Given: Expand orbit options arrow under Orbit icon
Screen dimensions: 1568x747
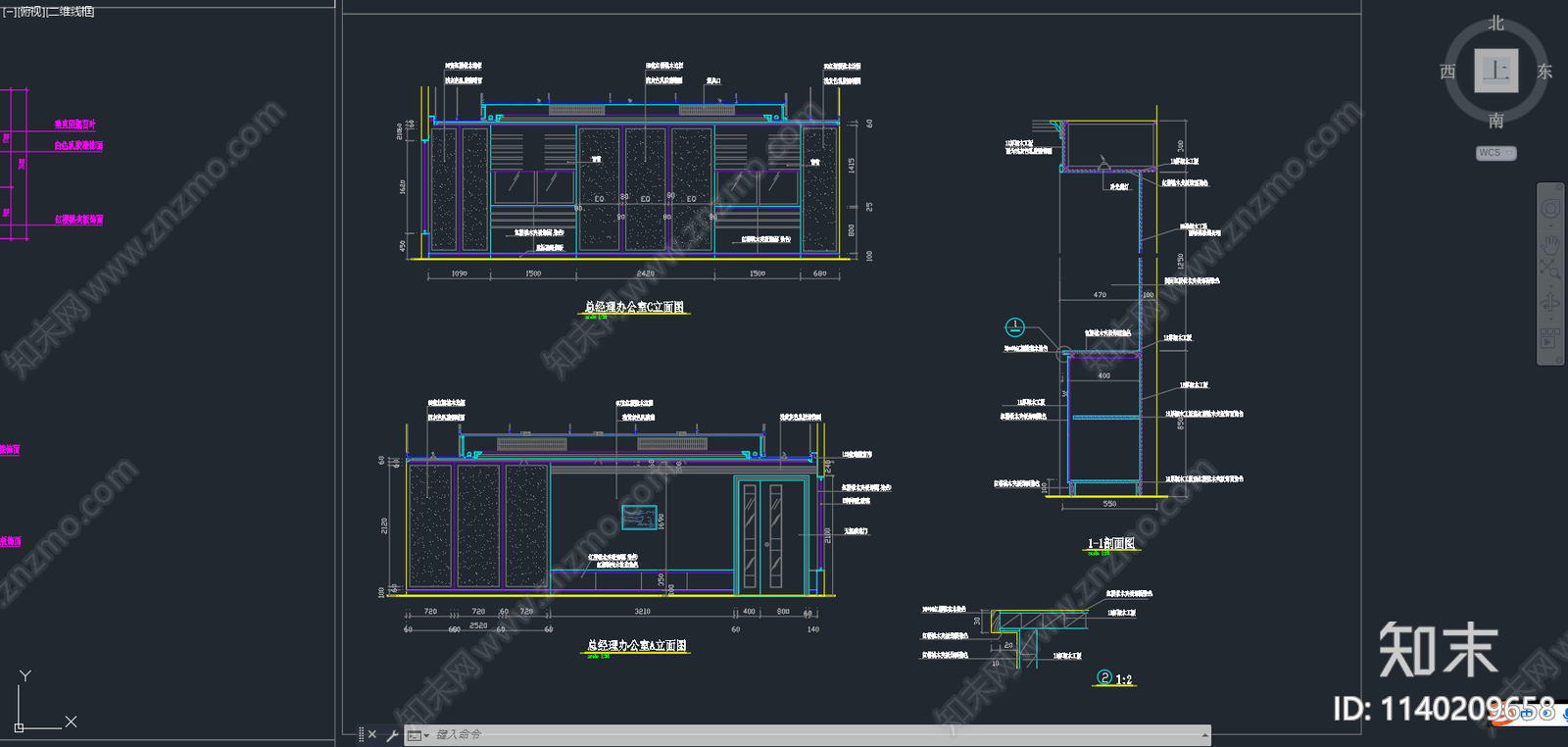Looking at the screenshot, I should coord(1550,320).
